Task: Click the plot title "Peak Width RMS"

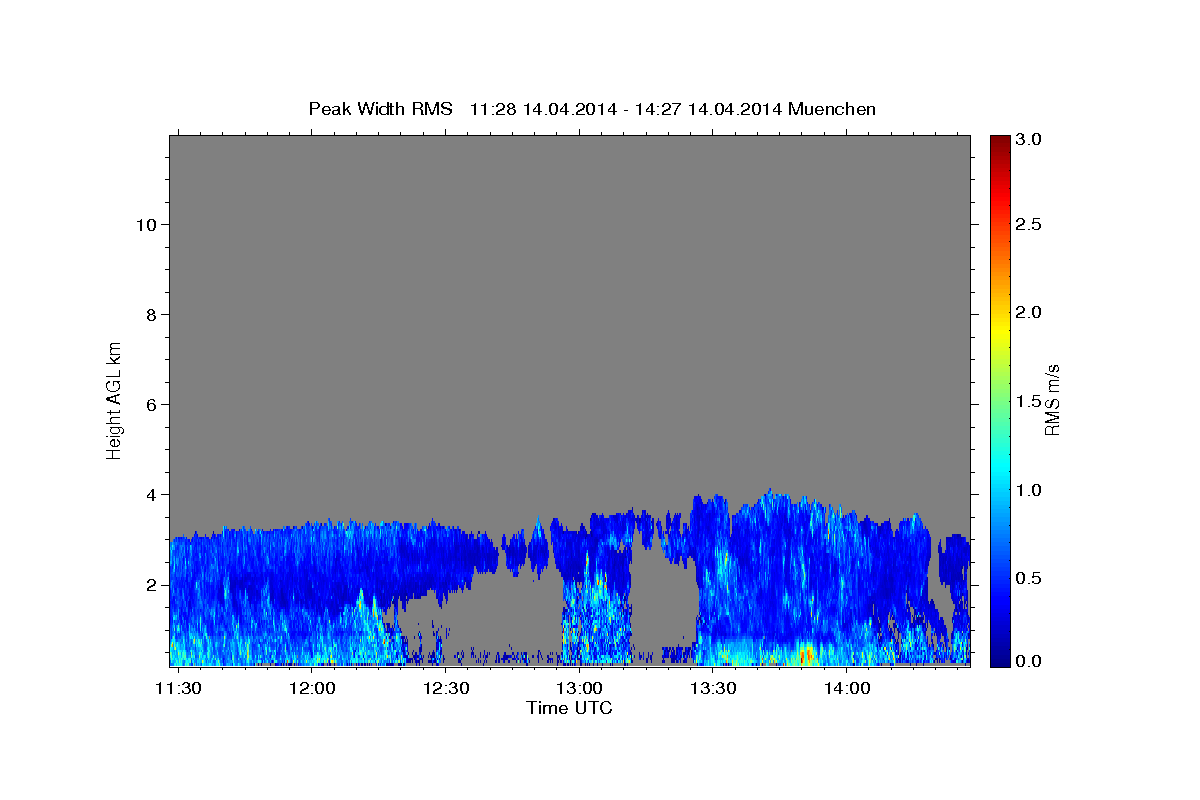Action: 380,108
